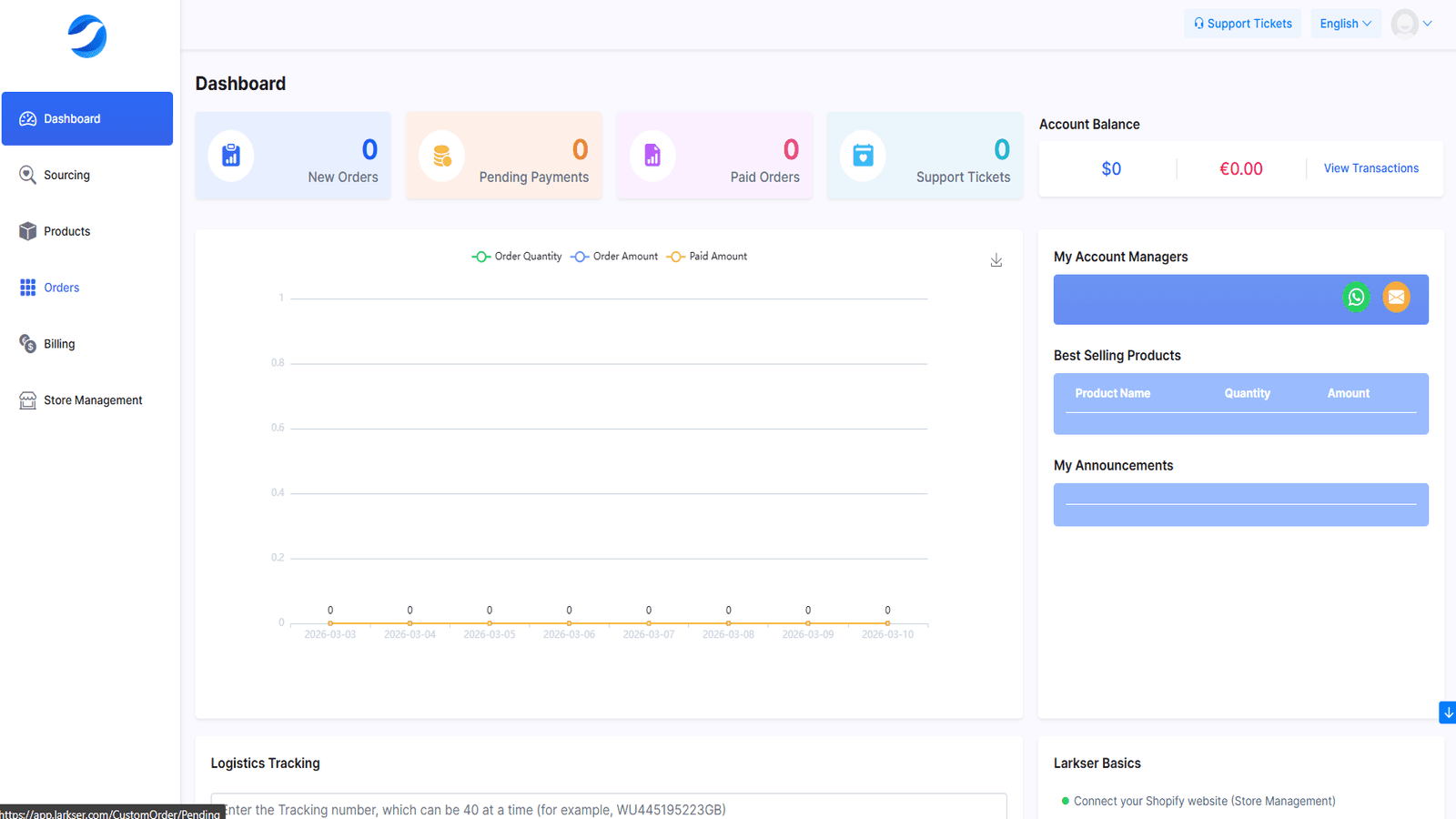The image size is (1456, 819).
Task: Open the View Transactions link
Action: pyautogui.click(x=1371, y=168)
